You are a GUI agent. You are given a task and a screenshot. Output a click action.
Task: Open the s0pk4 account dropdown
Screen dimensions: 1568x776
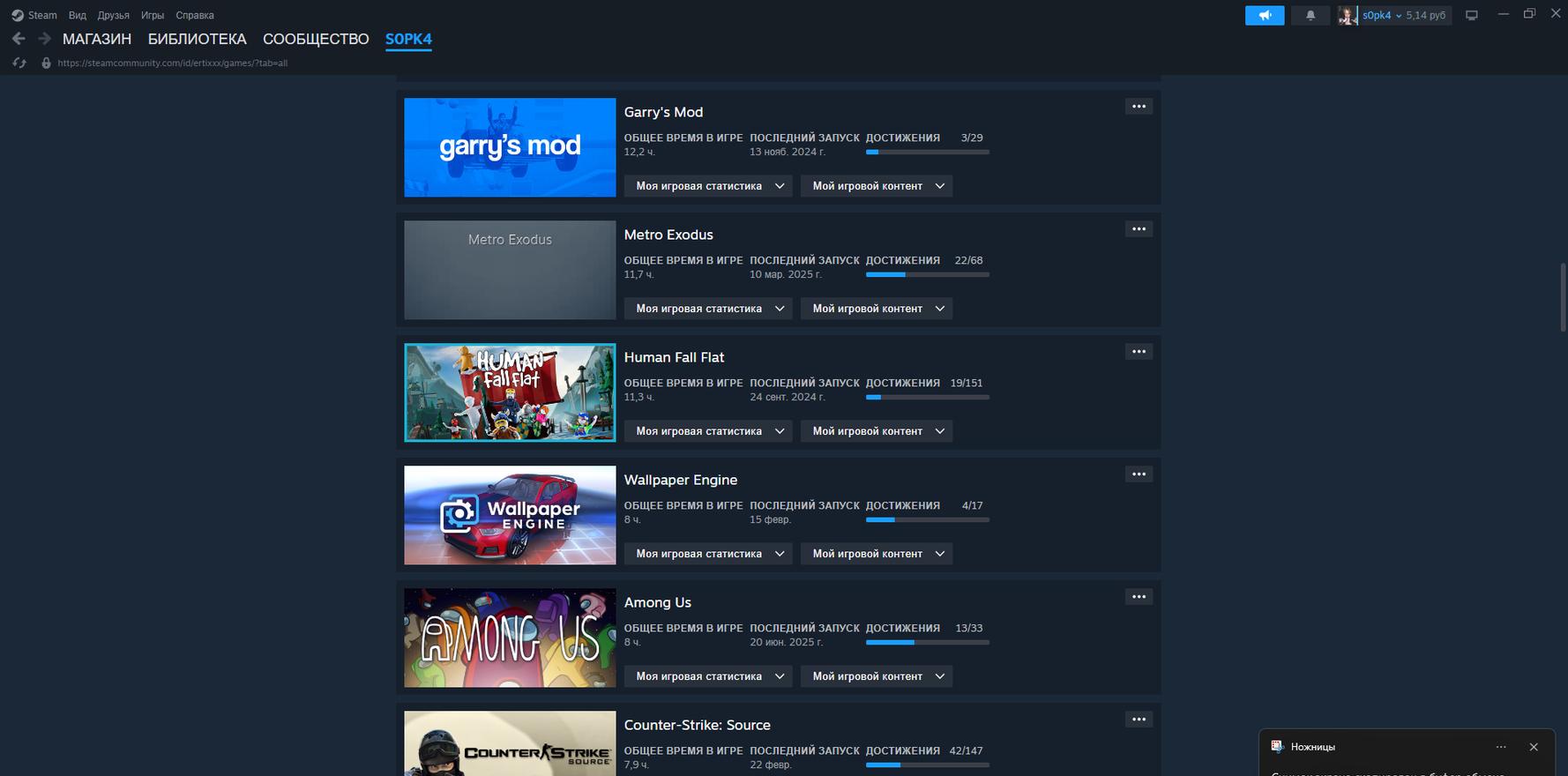click(x=1381, y=15)
